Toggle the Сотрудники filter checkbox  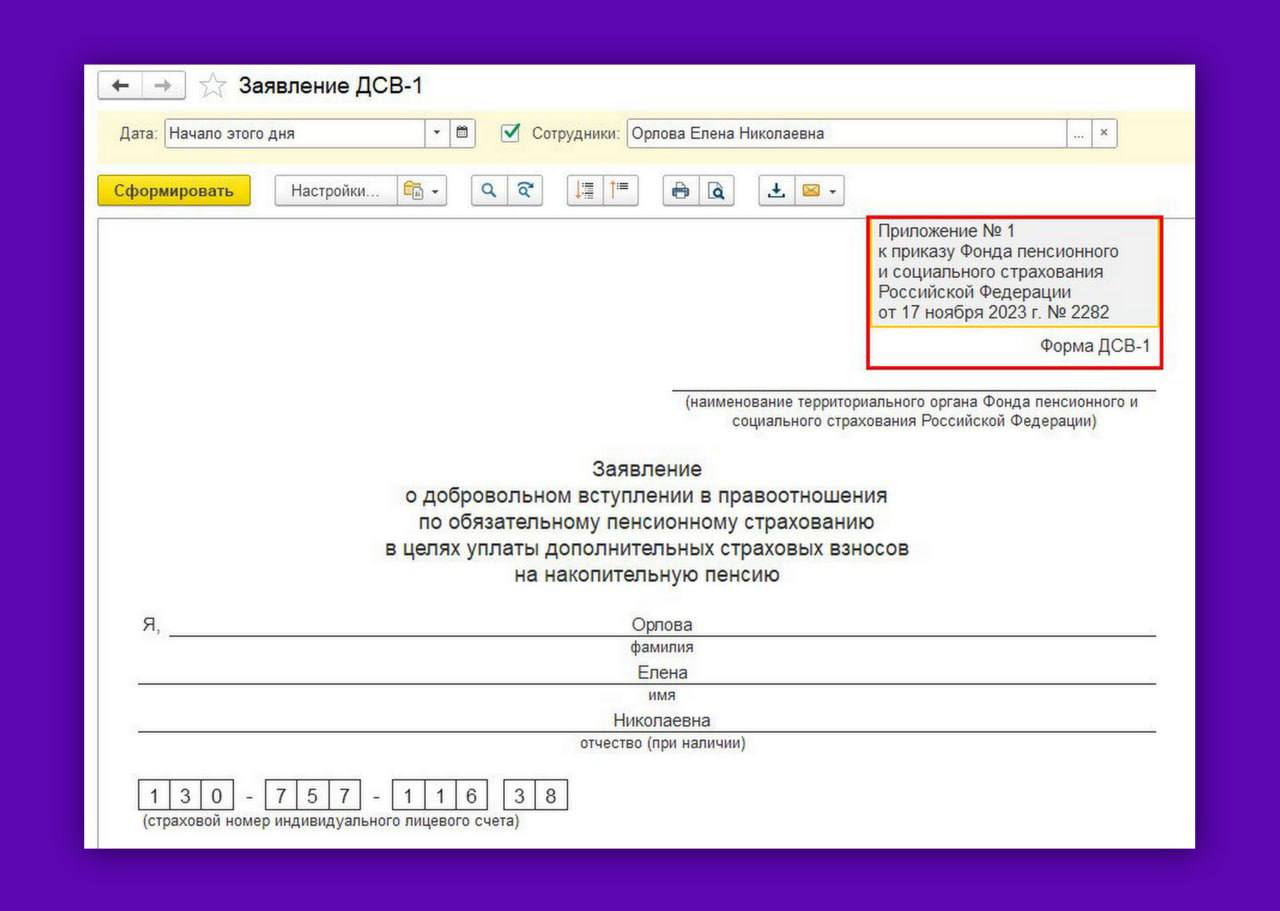511,133
